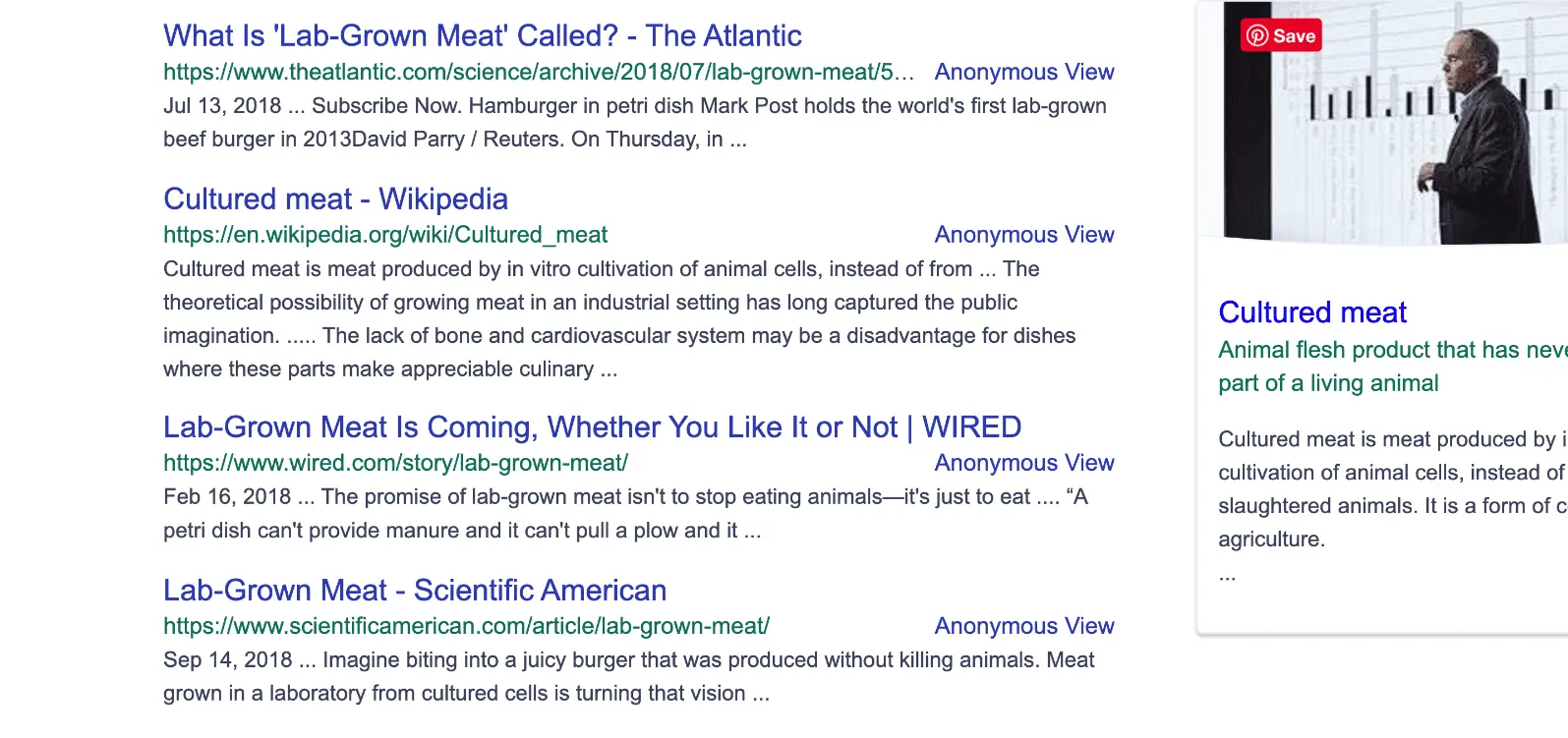
Task: Open The Atlantic 'Lab-Grown Meat' Called article
Action: (x=482, y=36)
